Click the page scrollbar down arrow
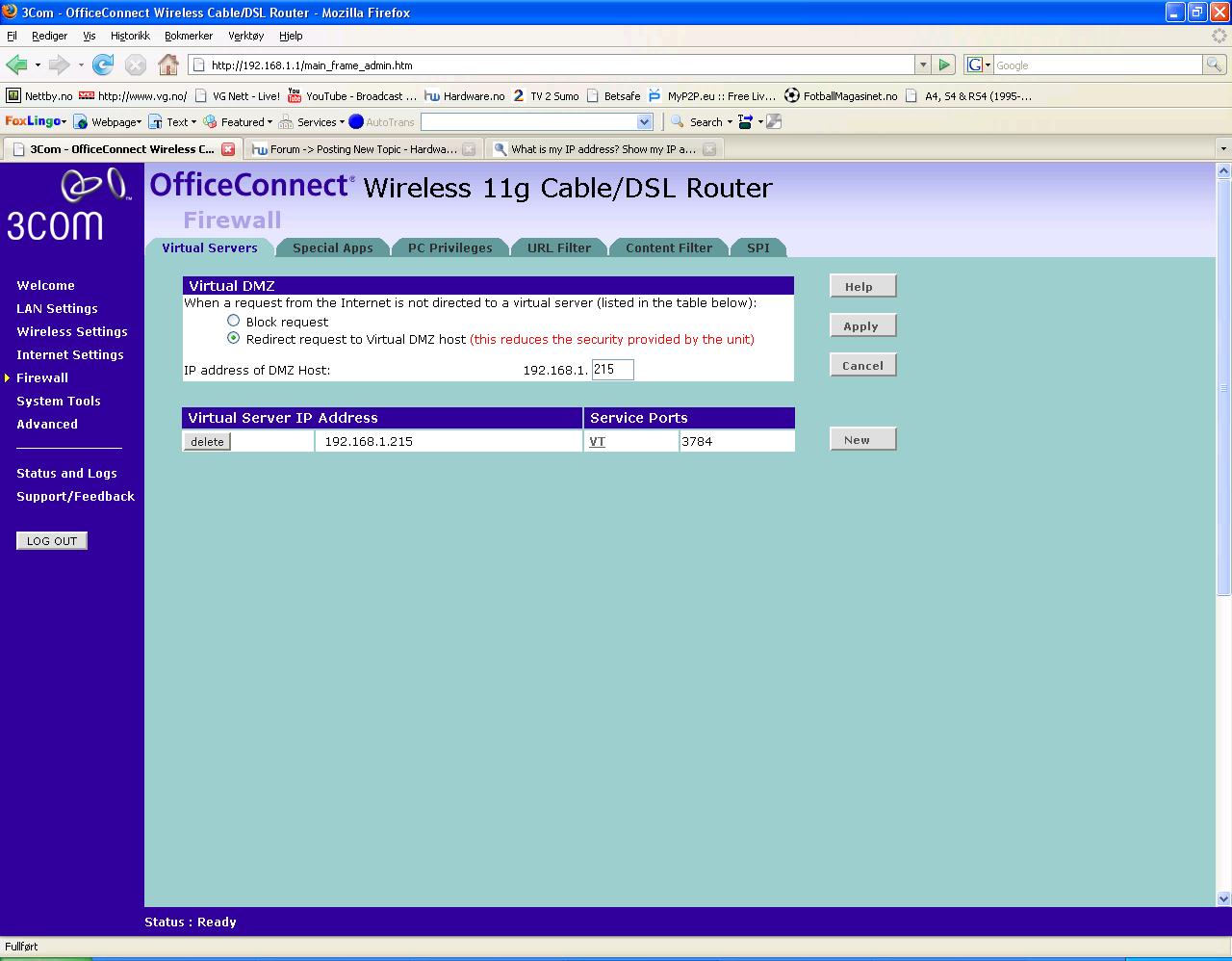This screenshot has height=961, width=1232. coord(1223,898)
